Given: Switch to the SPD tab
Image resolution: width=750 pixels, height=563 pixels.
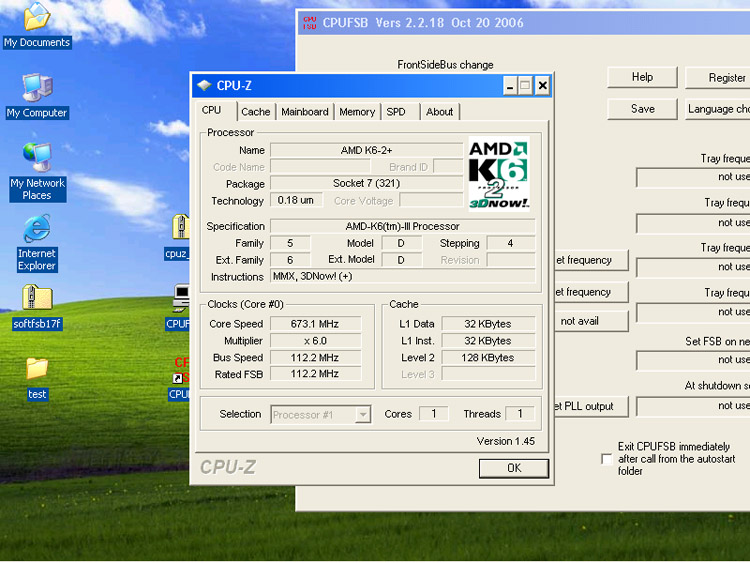Looking at the screenshot, I should point(396,112).
